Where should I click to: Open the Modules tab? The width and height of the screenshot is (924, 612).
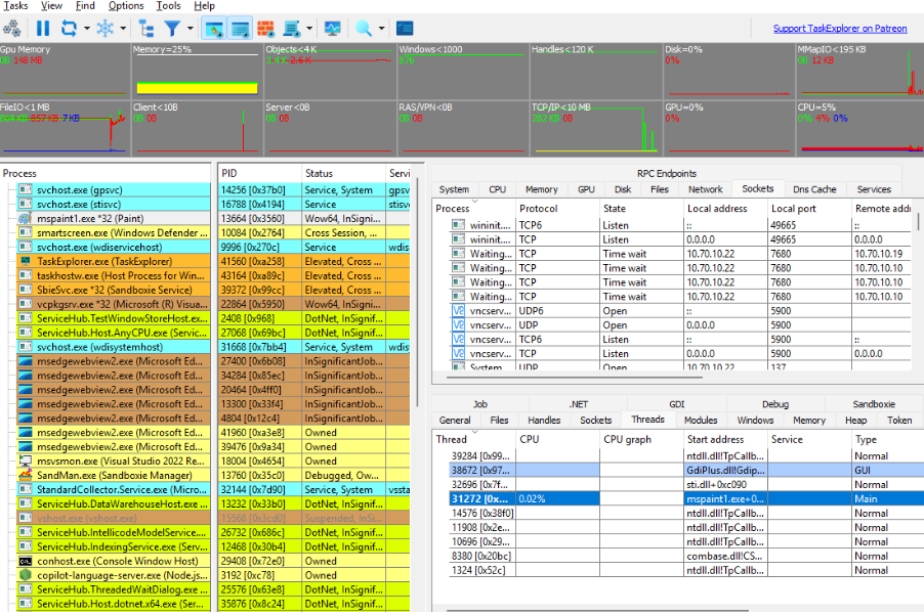(x=700, y=420)
